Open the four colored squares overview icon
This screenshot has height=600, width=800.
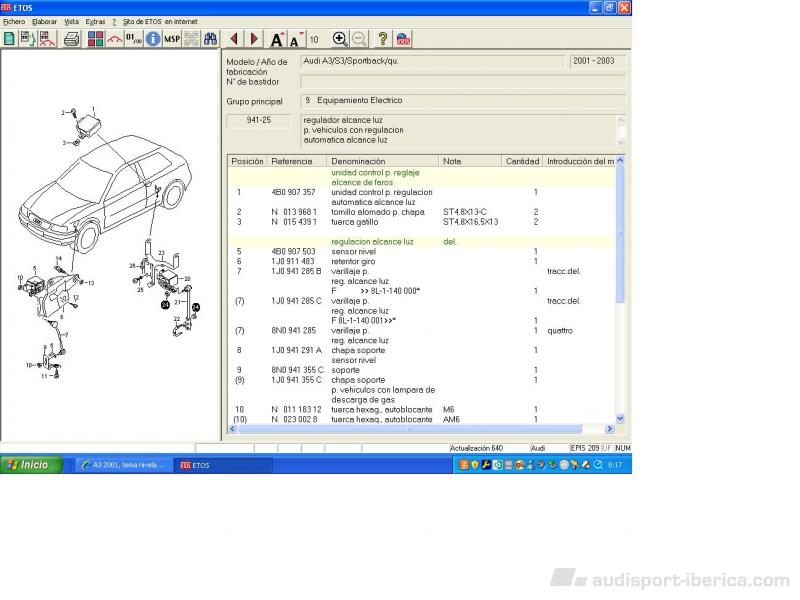point(95,39)
